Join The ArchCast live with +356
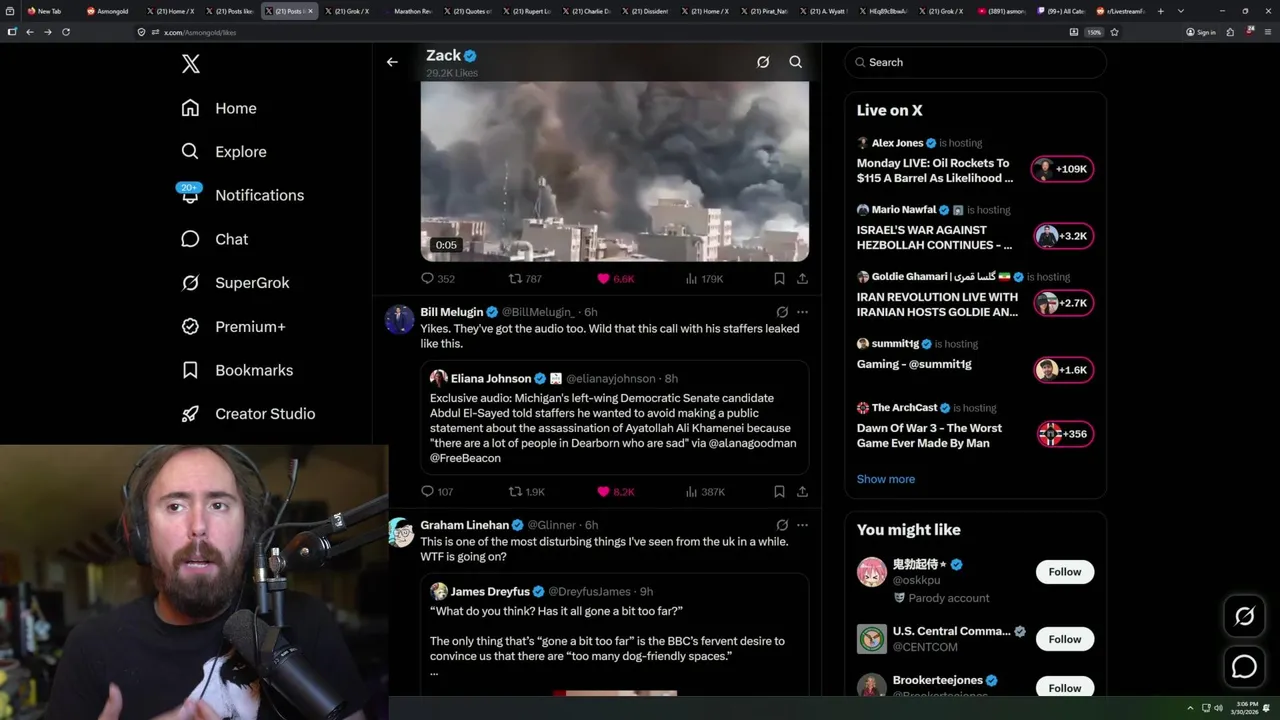 pyautogui.click(x=1063, y=434)
